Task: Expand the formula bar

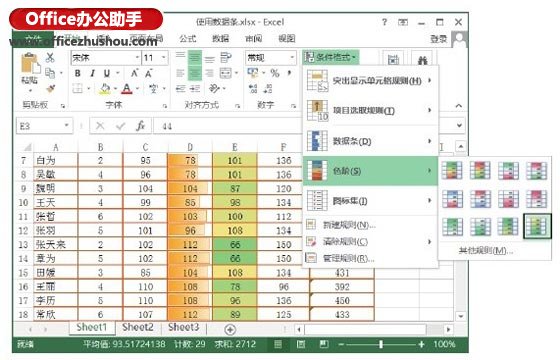Action: 459,125
